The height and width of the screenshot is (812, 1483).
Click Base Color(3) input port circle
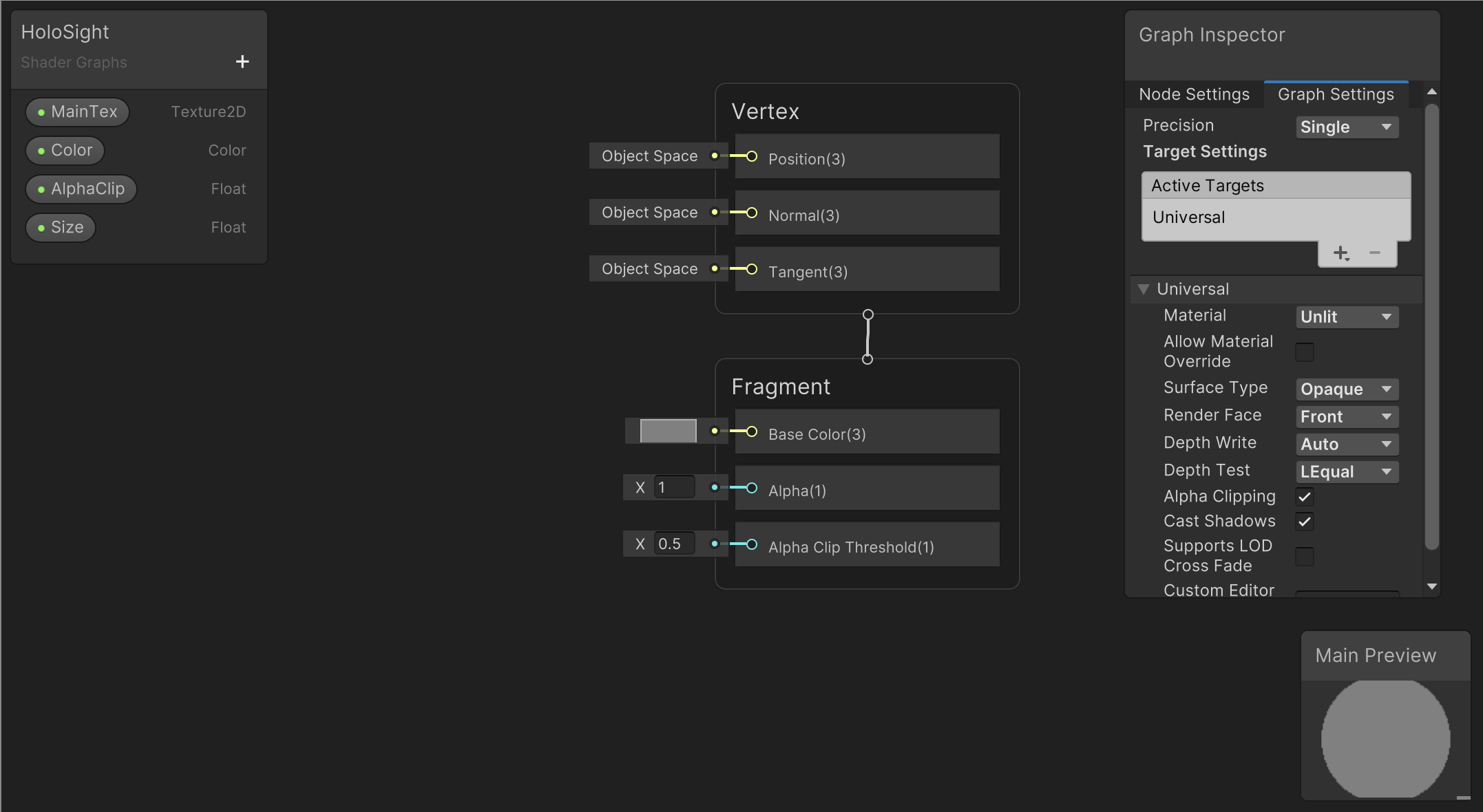752,431
